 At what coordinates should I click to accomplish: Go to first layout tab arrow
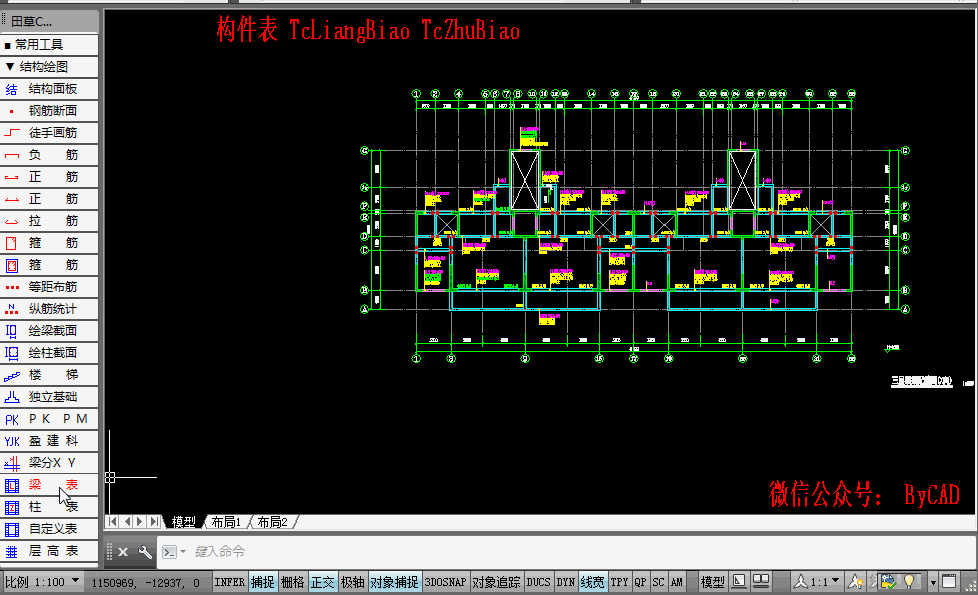coord(113,521)
